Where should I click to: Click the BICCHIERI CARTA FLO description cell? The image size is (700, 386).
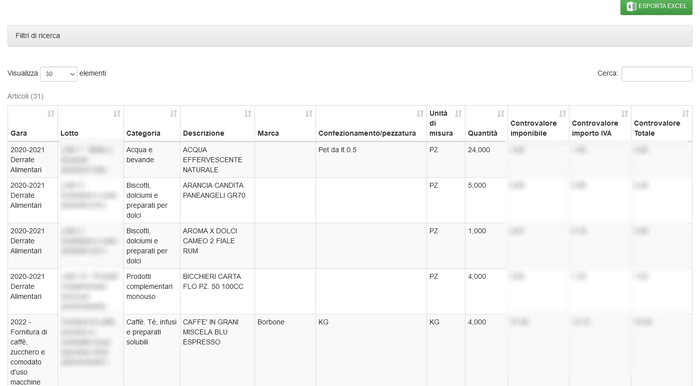[217, 291]
